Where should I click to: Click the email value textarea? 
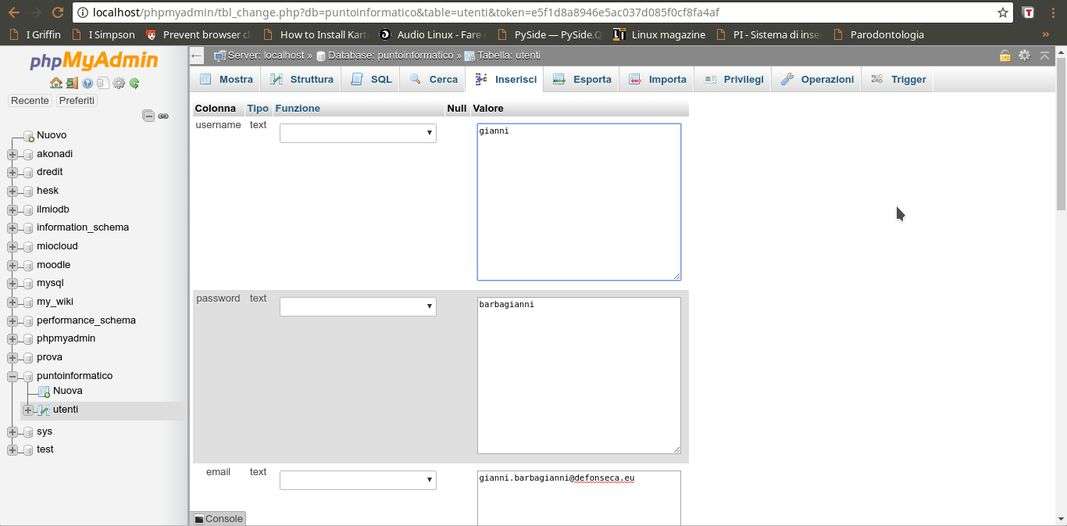coord(579,498)
